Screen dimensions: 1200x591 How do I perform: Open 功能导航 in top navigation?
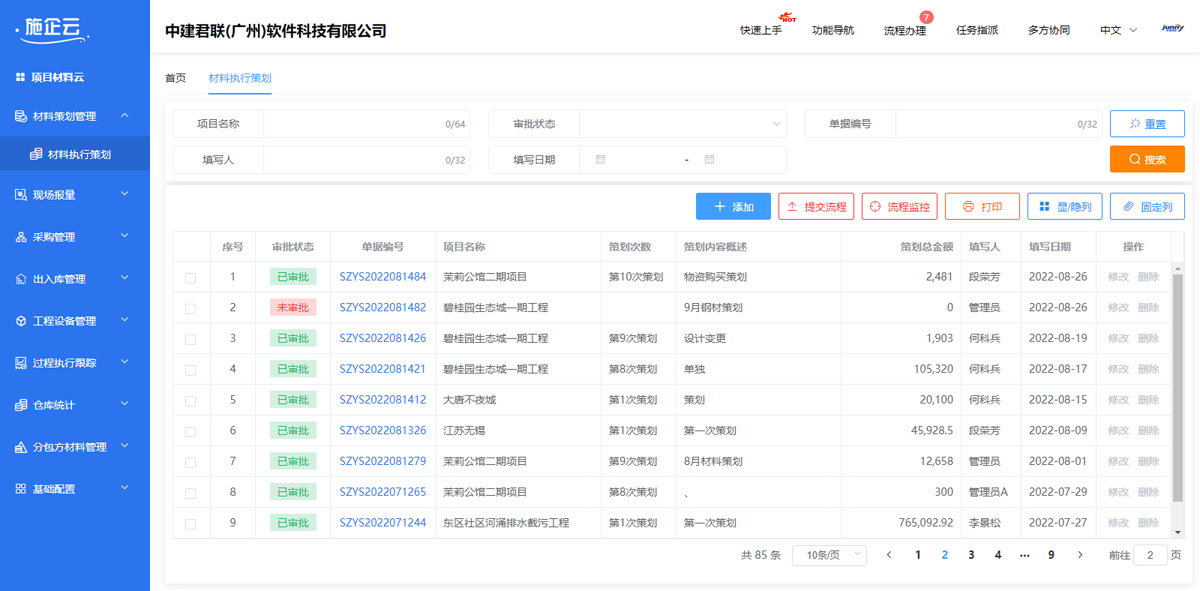pyautogui.click(x=833, y=30)
